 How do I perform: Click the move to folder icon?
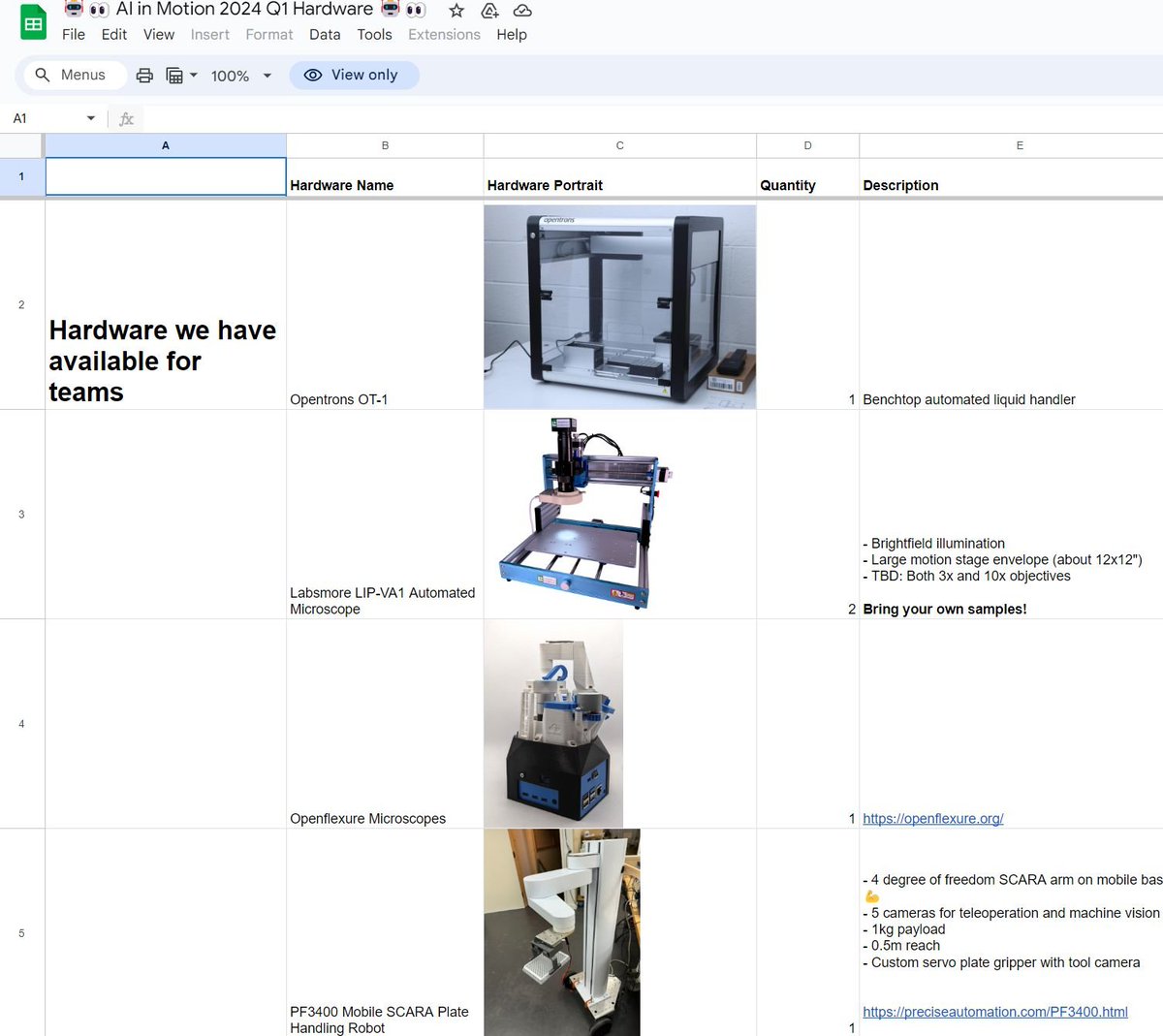point(489,11)
